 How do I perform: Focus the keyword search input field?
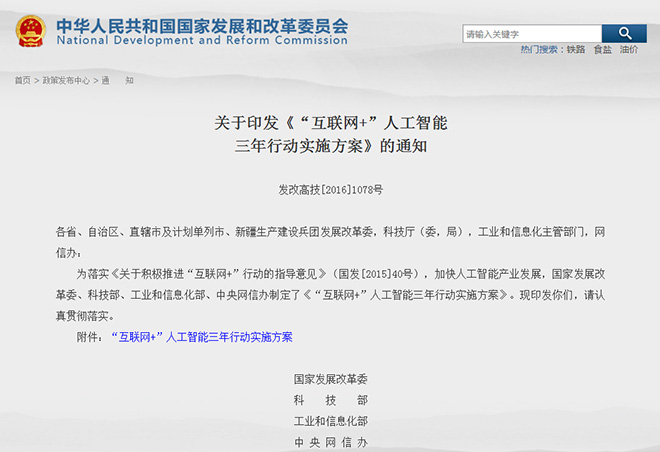pos(532,34)
